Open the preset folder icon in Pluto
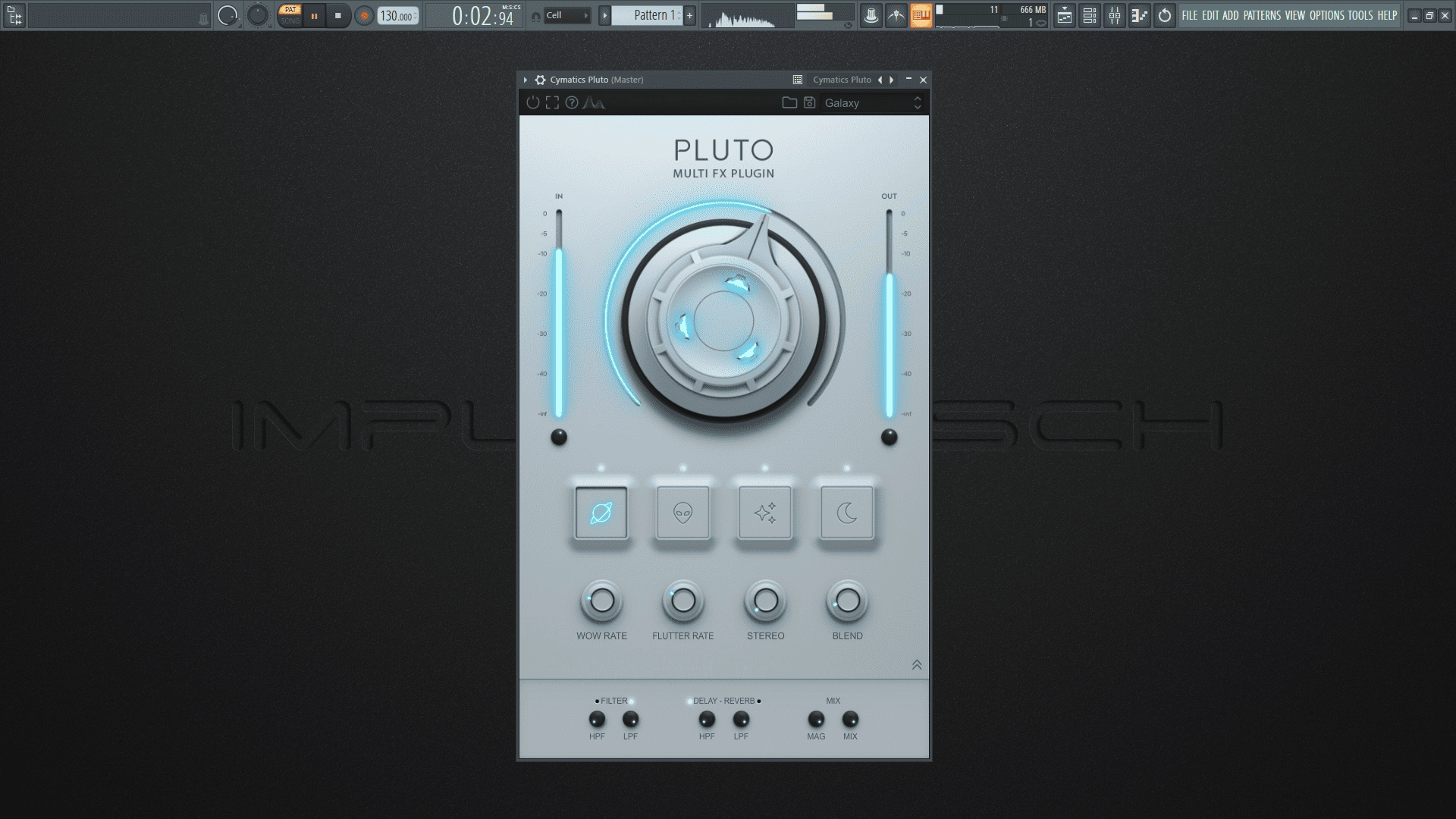Screen dimensions: 1456x819 pos(789,102)
